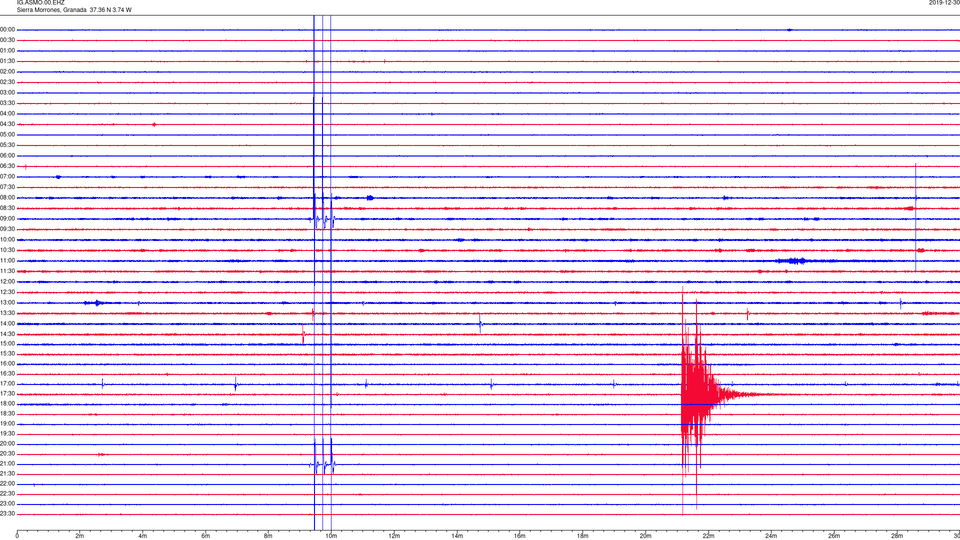Select the 10:00 time row label
This screenshot has width=960, height=540.
(x=7, y=239)
